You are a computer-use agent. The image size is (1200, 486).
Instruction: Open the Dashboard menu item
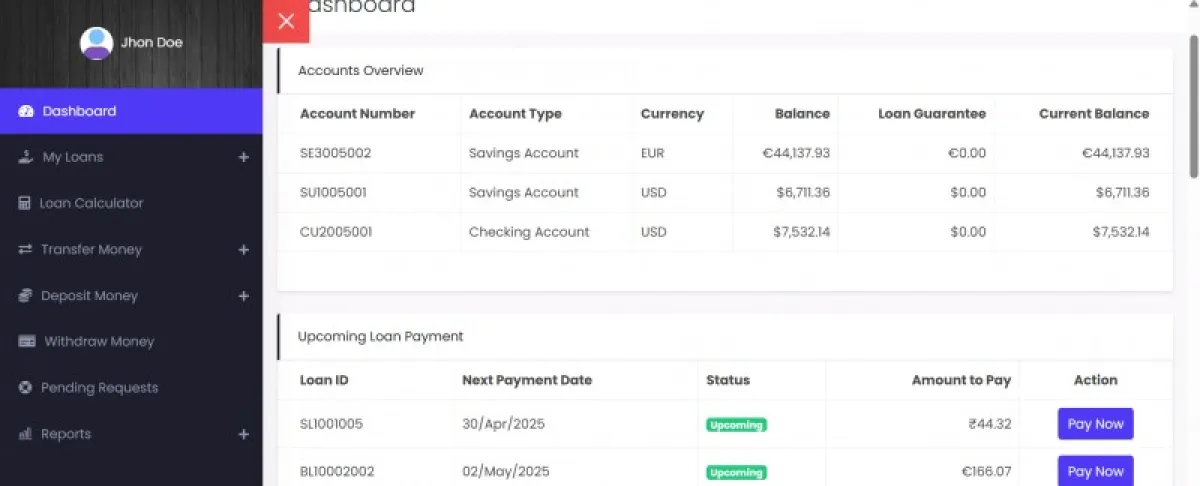point(131,111)
